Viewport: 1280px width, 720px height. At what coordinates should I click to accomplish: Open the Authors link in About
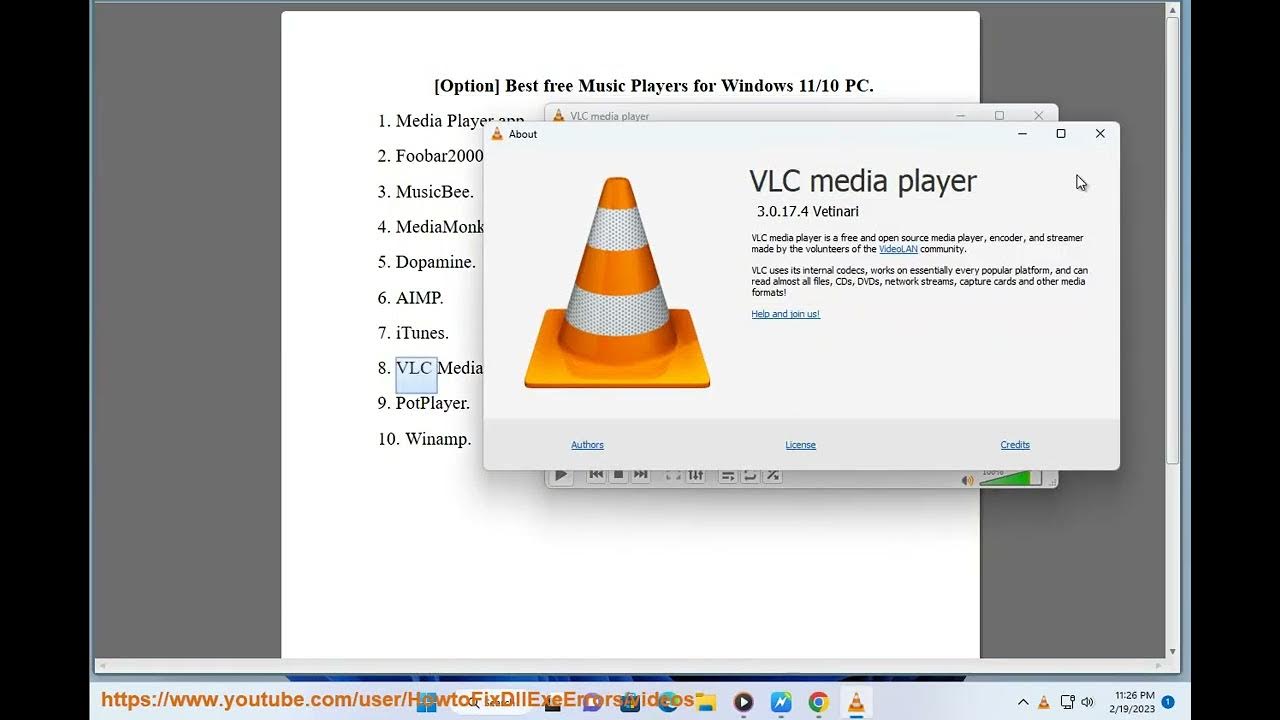[x=587, y=445]
